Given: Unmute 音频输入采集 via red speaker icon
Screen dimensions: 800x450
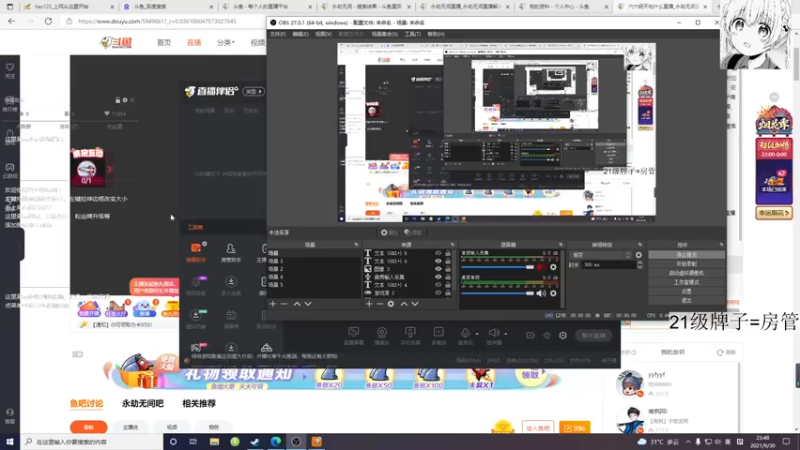Looking at the screenshot, I should [x=541, y=267].
